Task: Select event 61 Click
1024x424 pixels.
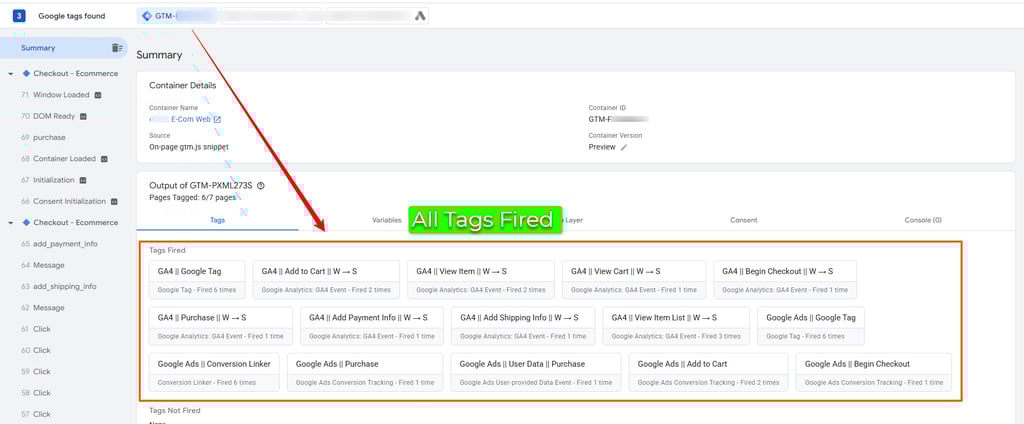Action: [36, 329]
